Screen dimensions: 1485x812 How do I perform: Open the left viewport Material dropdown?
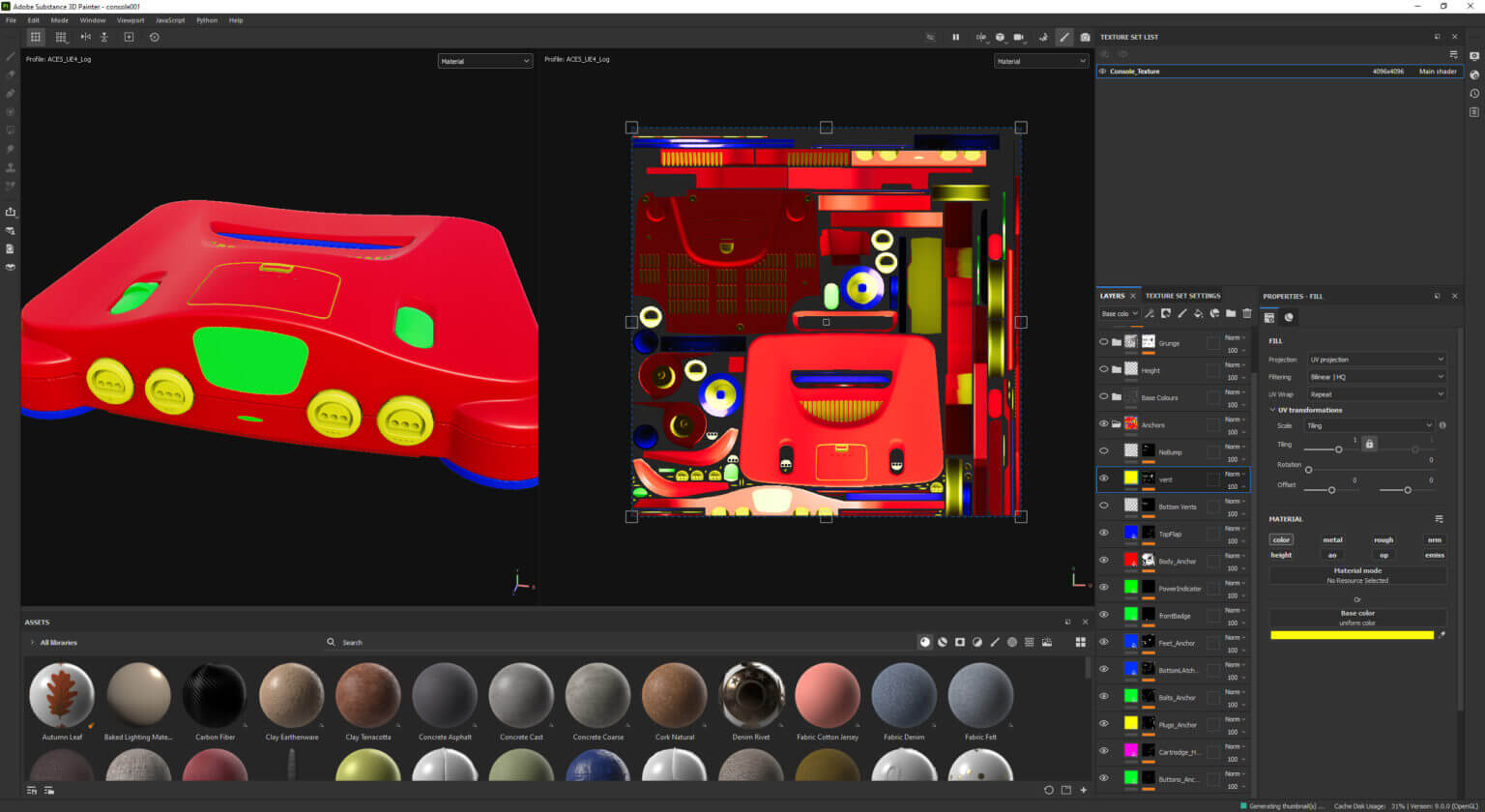coord(484,61)
